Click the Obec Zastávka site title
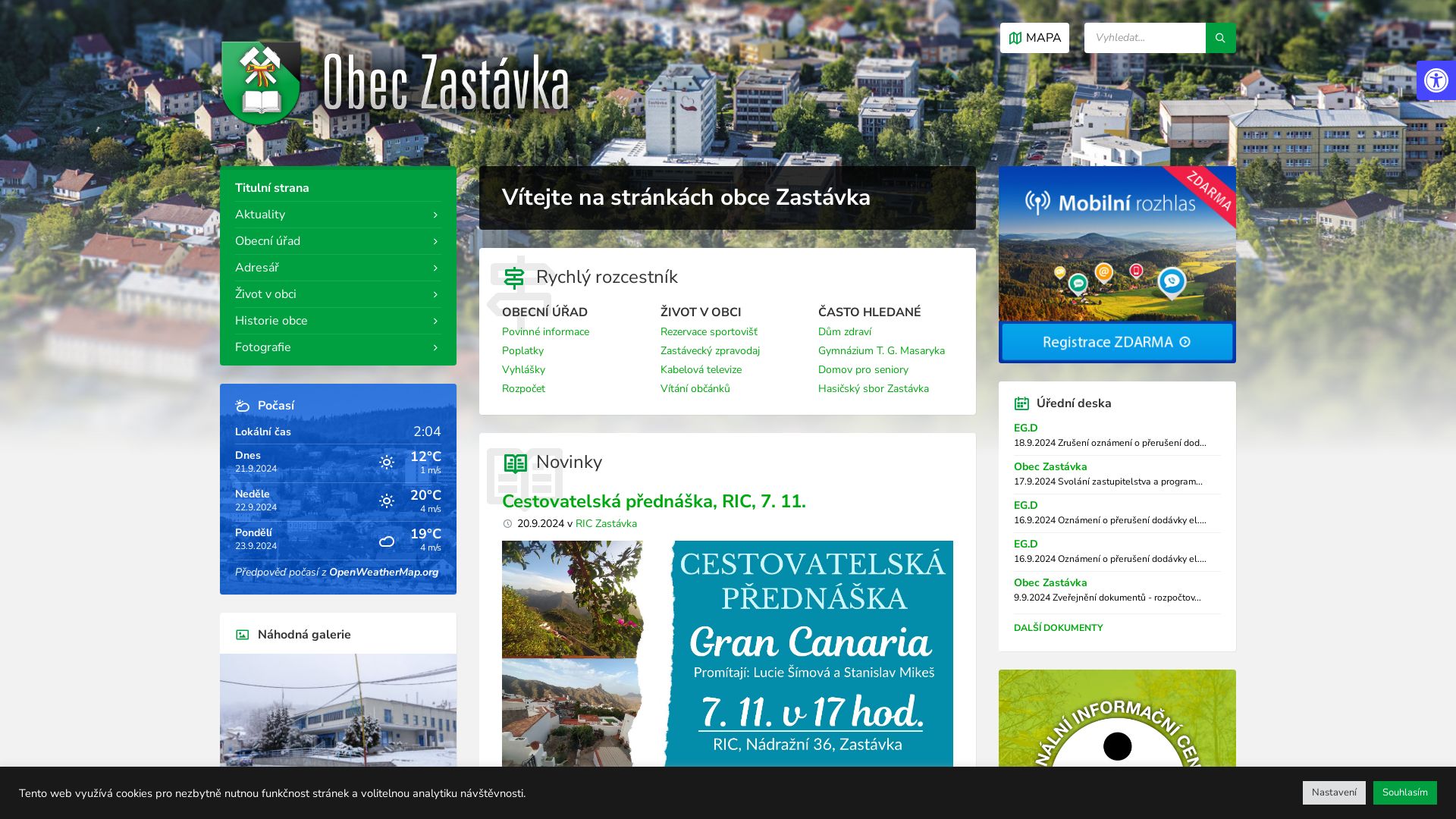The width and height of the screenshot is (1456, 819). [x=446, y=83]
